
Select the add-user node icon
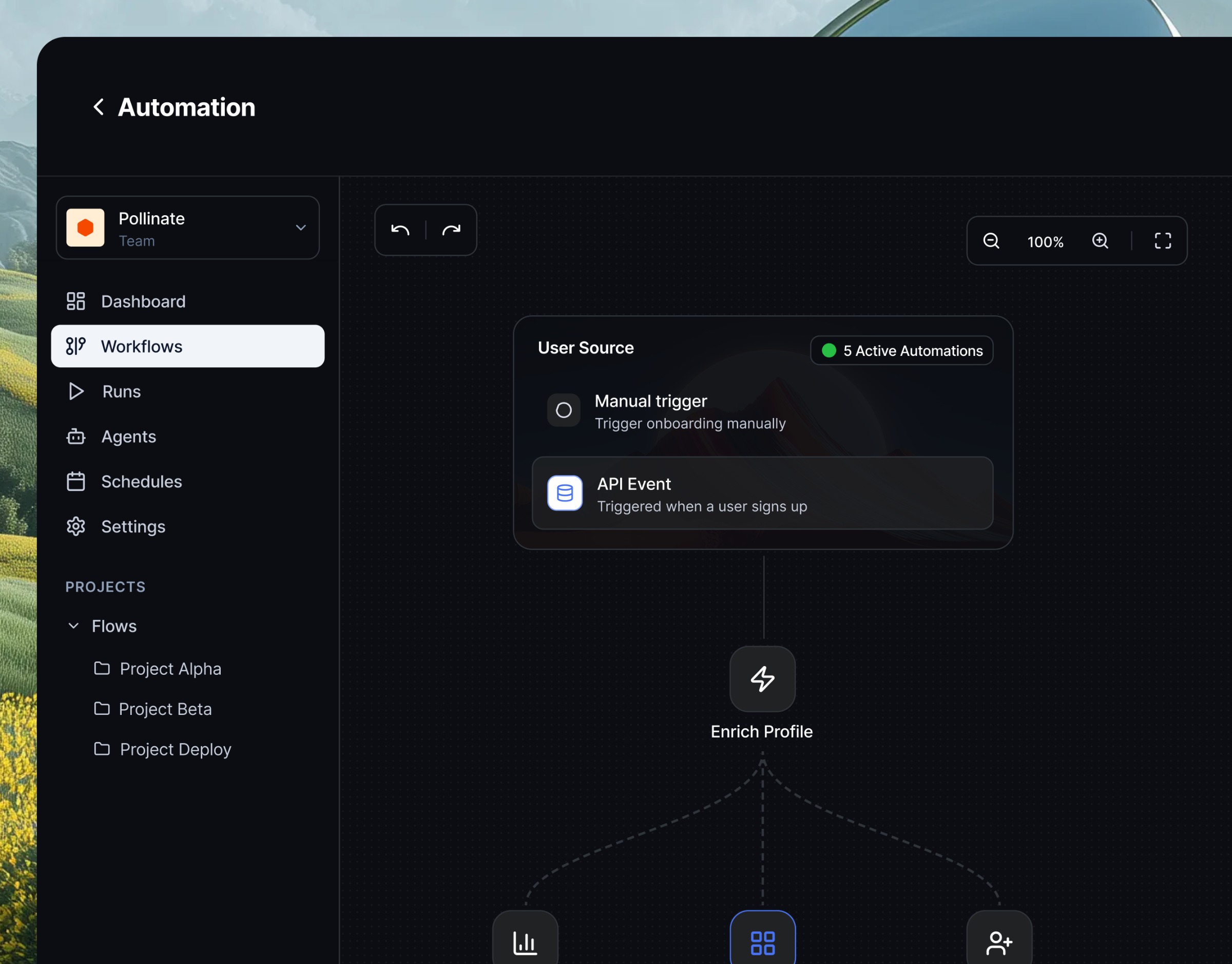[998, 941]
